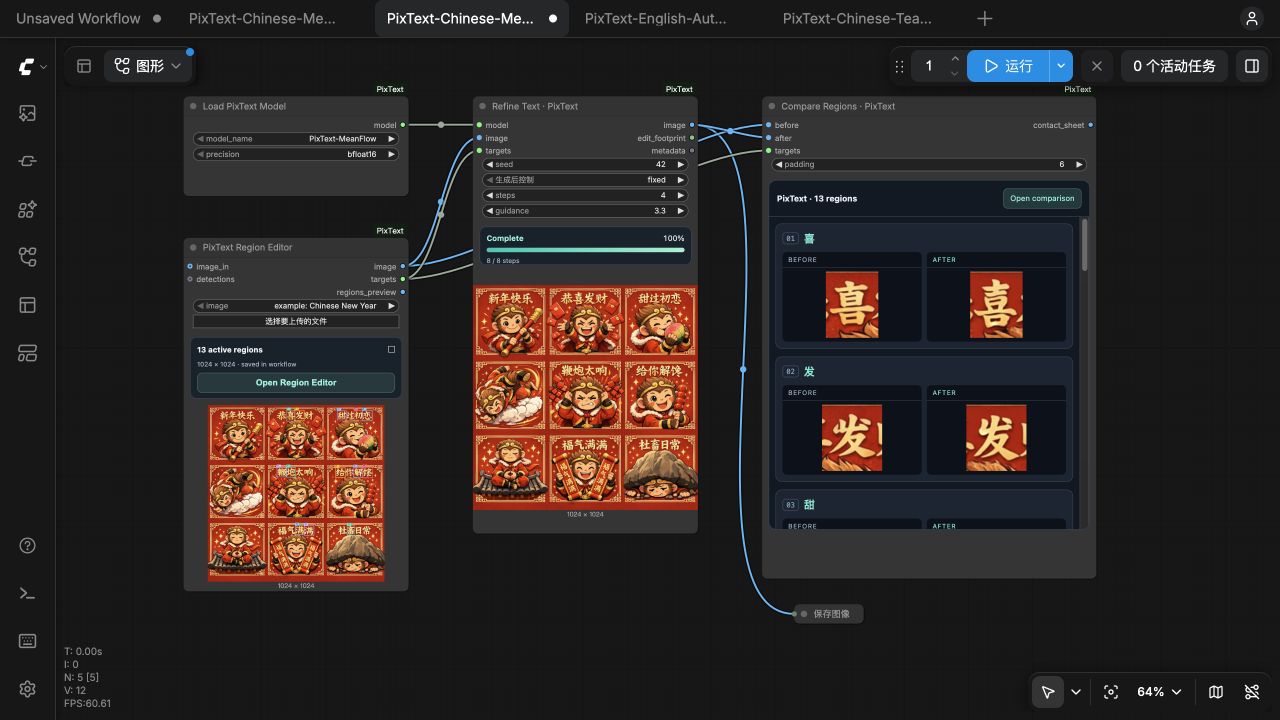Expand the run options arrow beside 运行
The image size is (1280, 720).
1060,66
